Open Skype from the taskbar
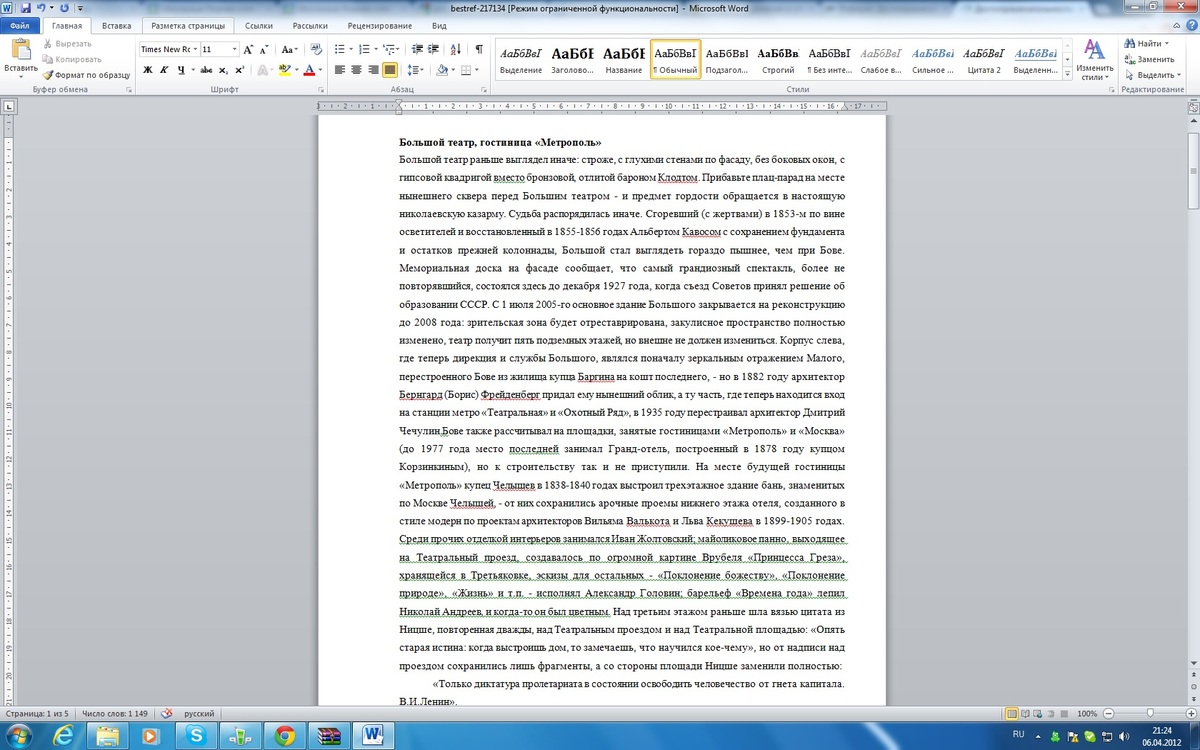 [x=196, y=736]
